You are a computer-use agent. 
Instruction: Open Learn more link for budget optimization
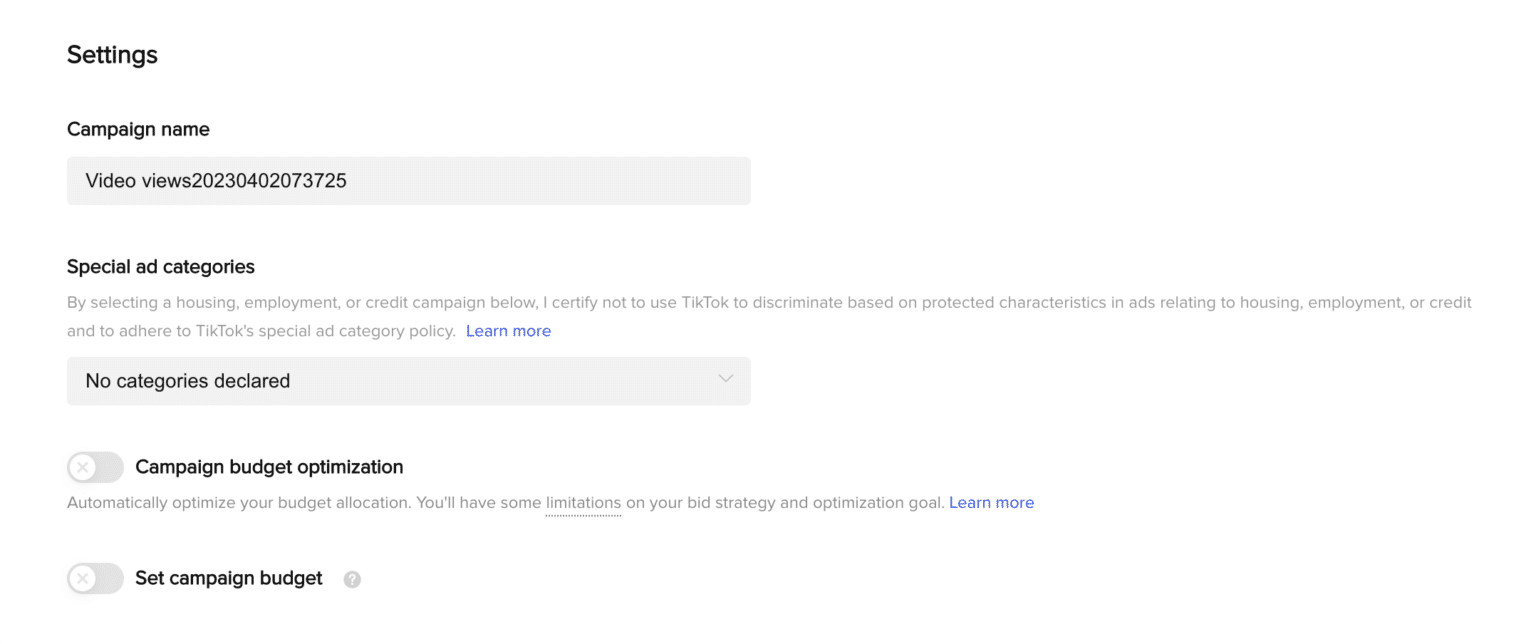991,502
